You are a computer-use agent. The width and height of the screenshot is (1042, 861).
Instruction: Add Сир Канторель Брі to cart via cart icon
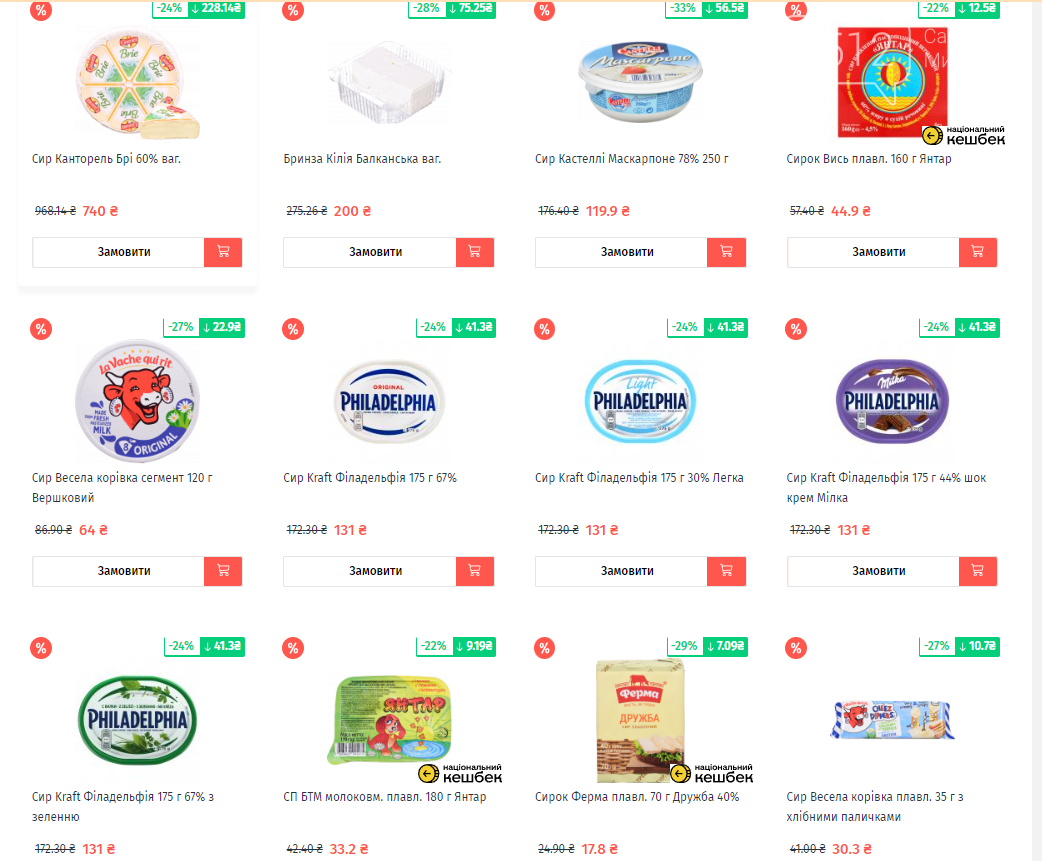tap(223, 252)
